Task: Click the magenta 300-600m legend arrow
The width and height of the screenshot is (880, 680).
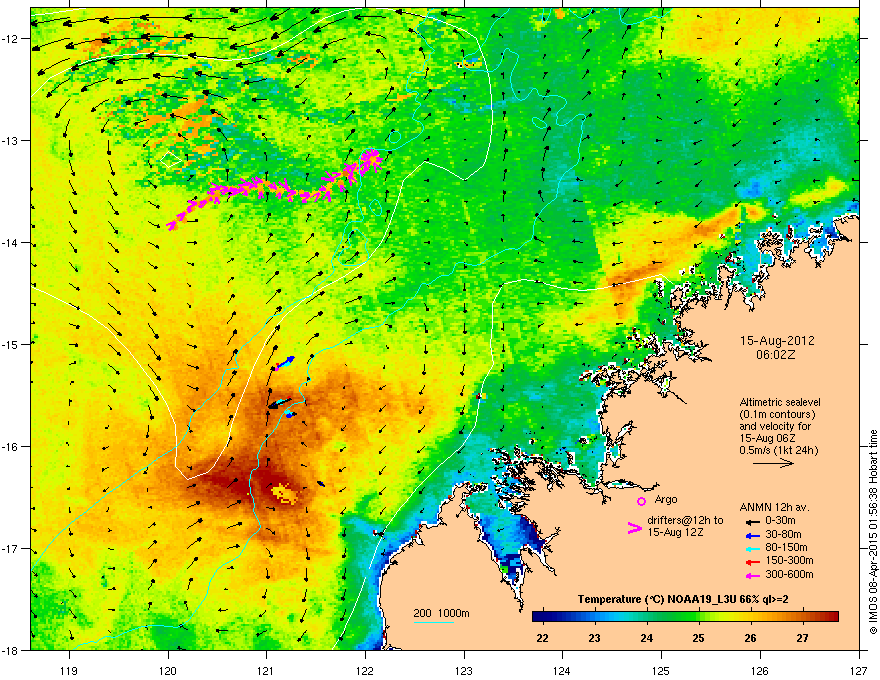Action: 752,575
